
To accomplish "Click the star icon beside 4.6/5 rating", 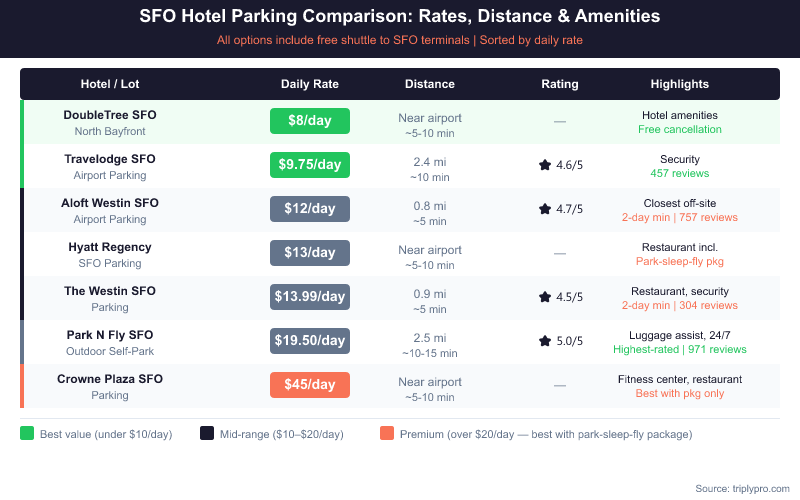I will click(x=545, y=165).
